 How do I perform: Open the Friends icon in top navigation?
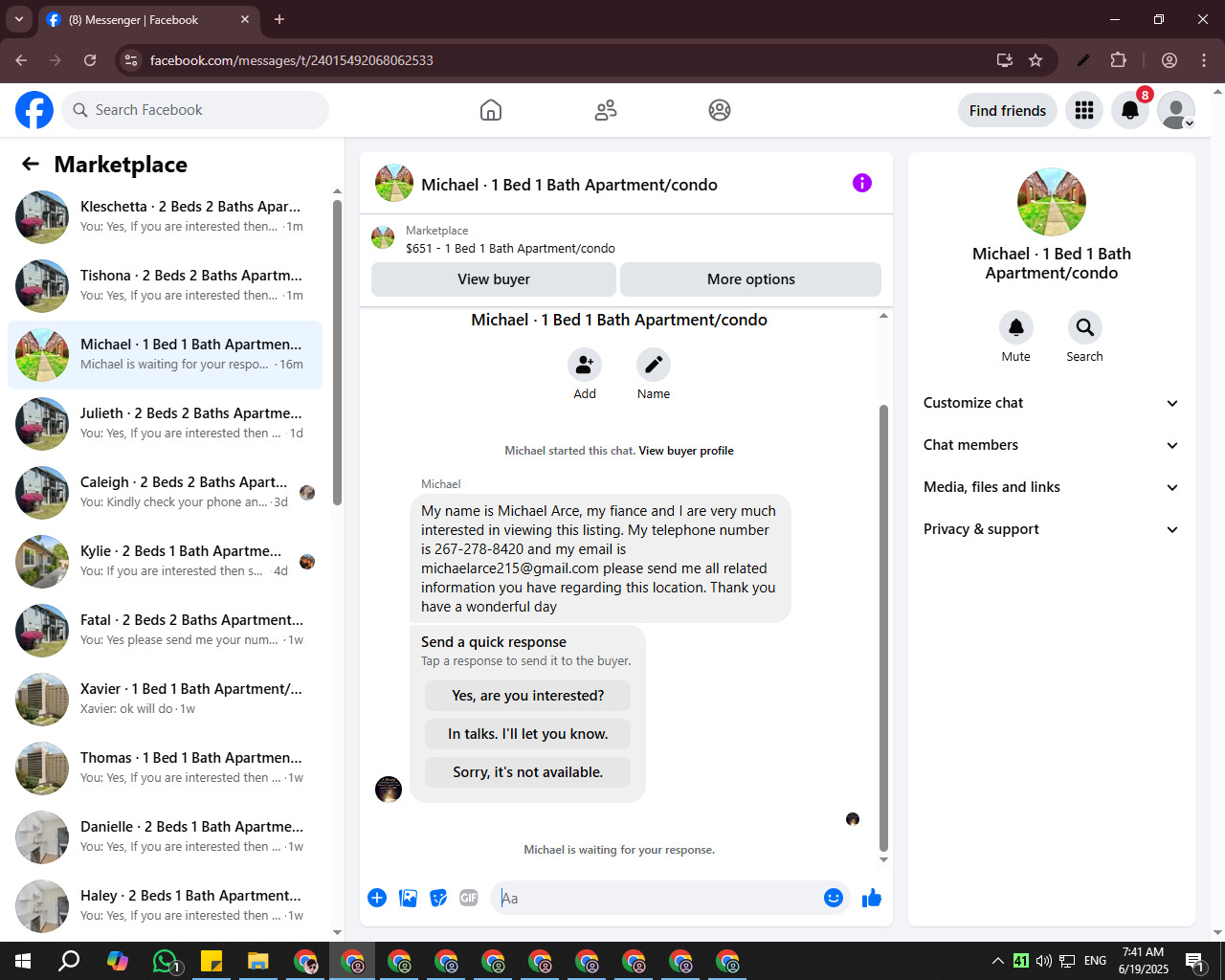click(606, 110)
